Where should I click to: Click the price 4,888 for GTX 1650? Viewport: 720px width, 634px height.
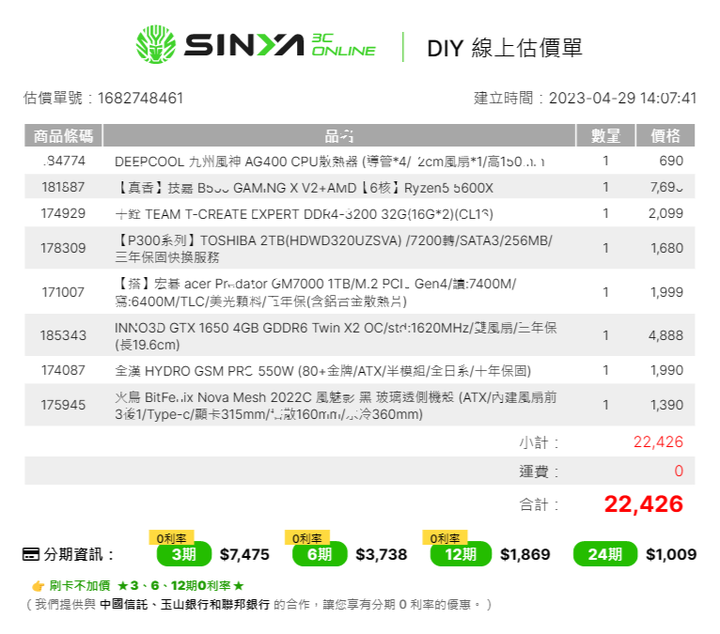[x=666, y=336]
